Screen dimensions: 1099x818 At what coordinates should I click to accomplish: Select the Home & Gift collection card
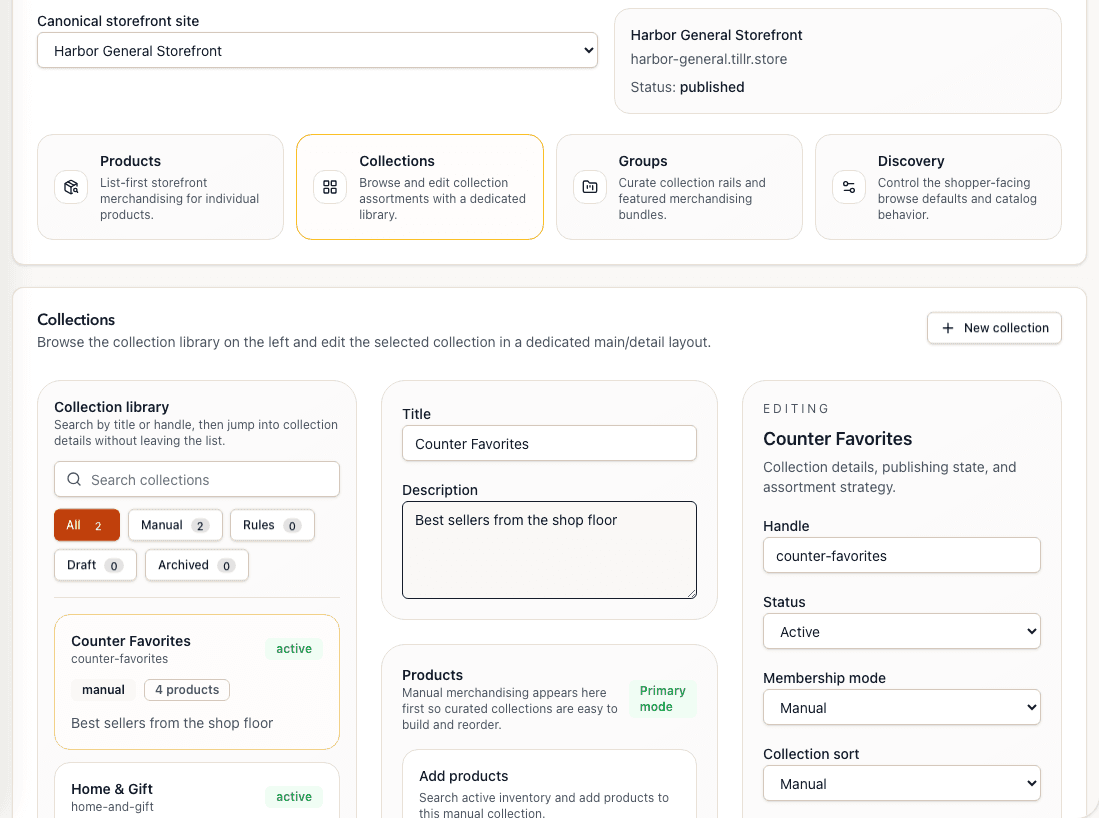(197, 790)
